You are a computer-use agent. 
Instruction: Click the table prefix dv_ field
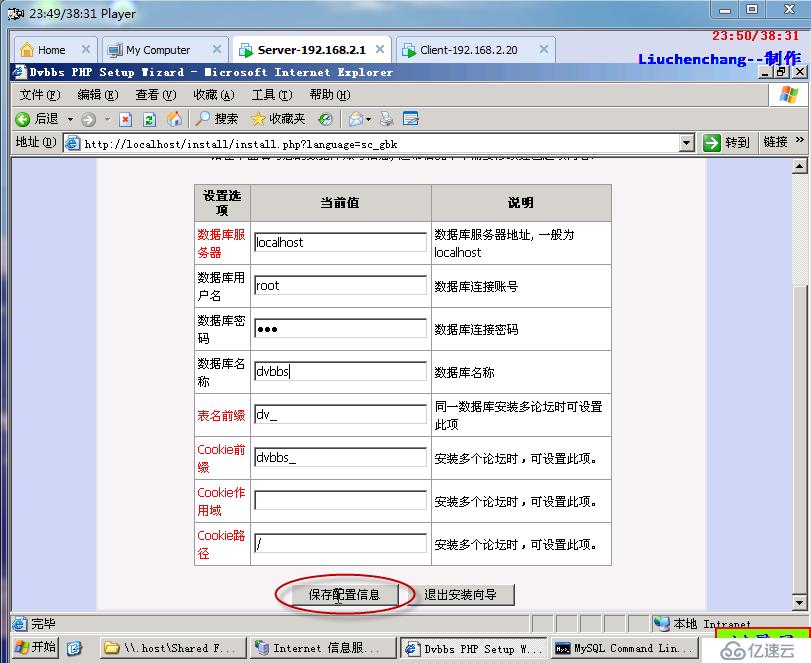pyautogui.click(x=340, y=414)
